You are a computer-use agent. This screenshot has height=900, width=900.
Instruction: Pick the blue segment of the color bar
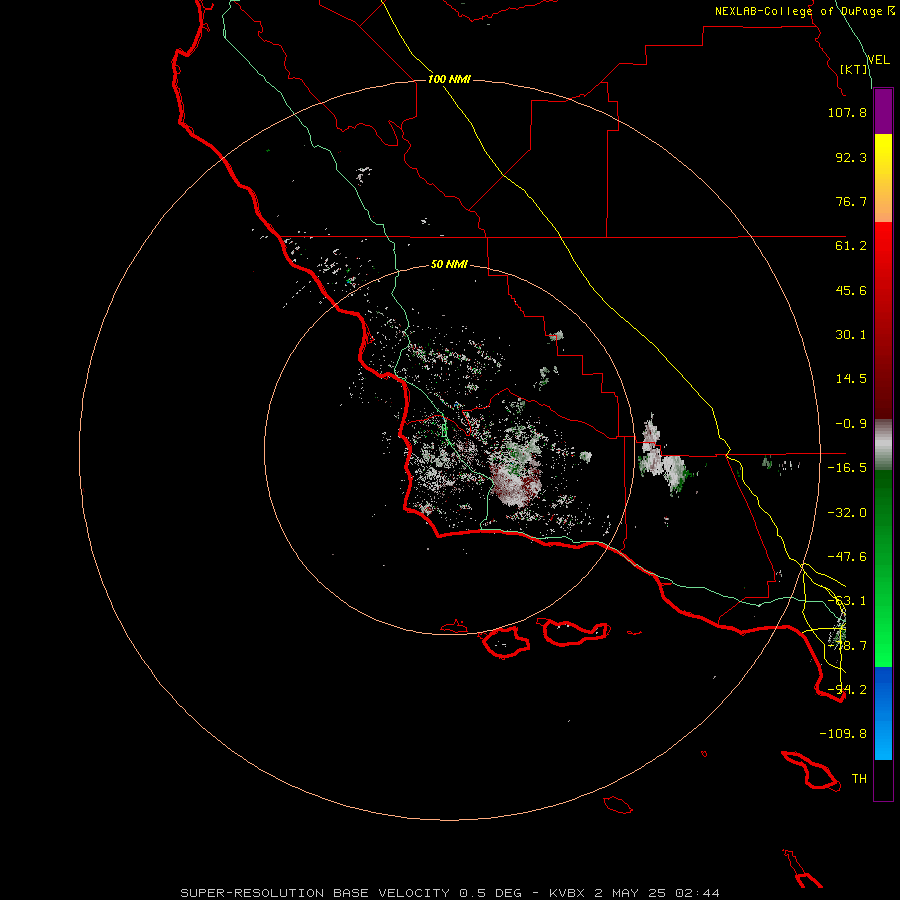pyautogui.click(x=883, y=713)
